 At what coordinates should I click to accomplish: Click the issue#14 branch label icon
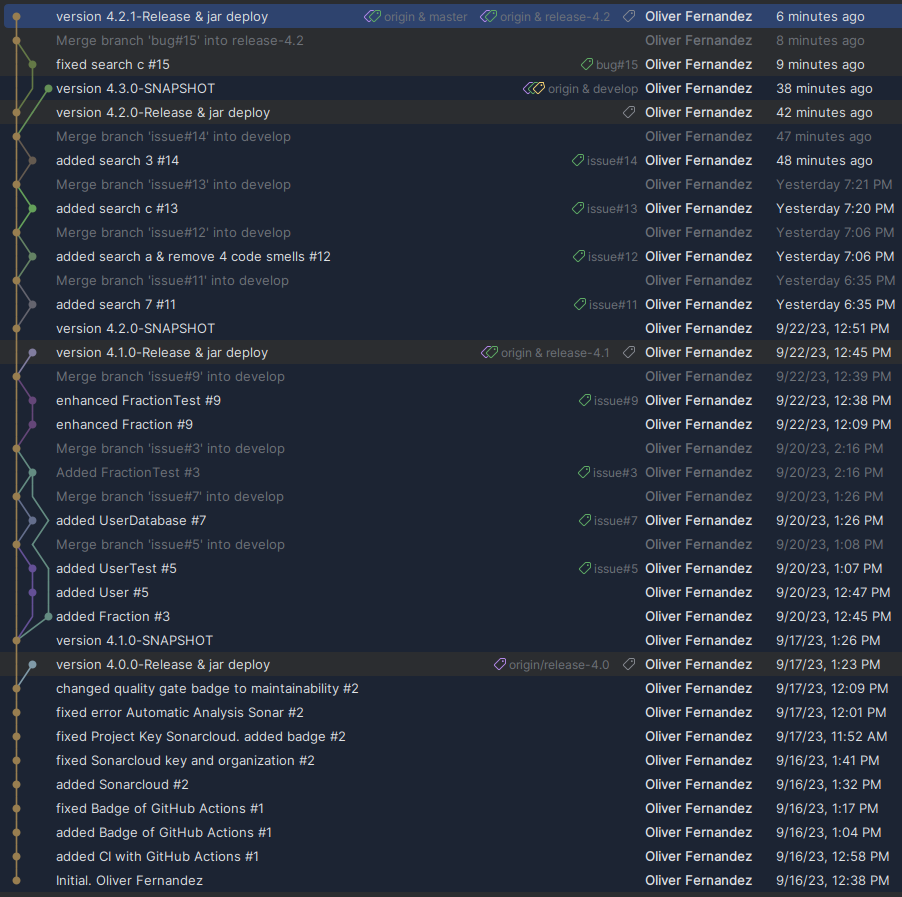(x=577, y=160)
